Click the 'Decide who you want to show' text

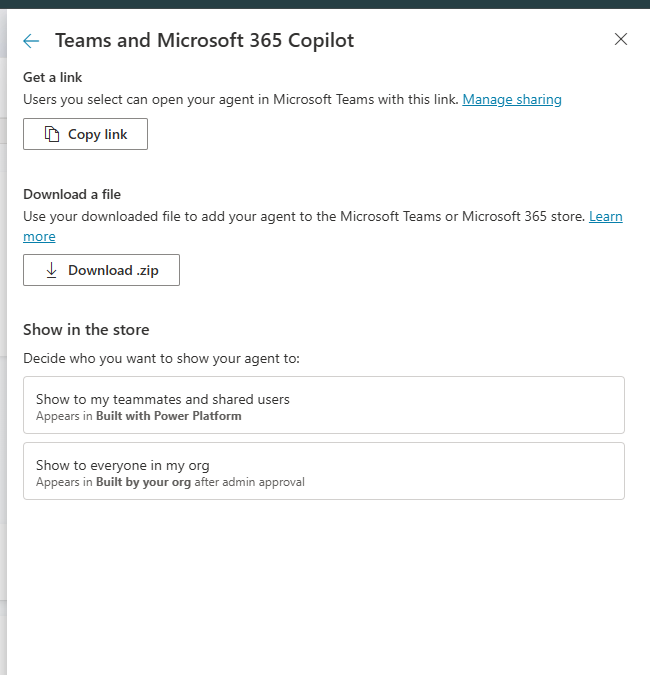pyautogui.click(x=161, y=357)
